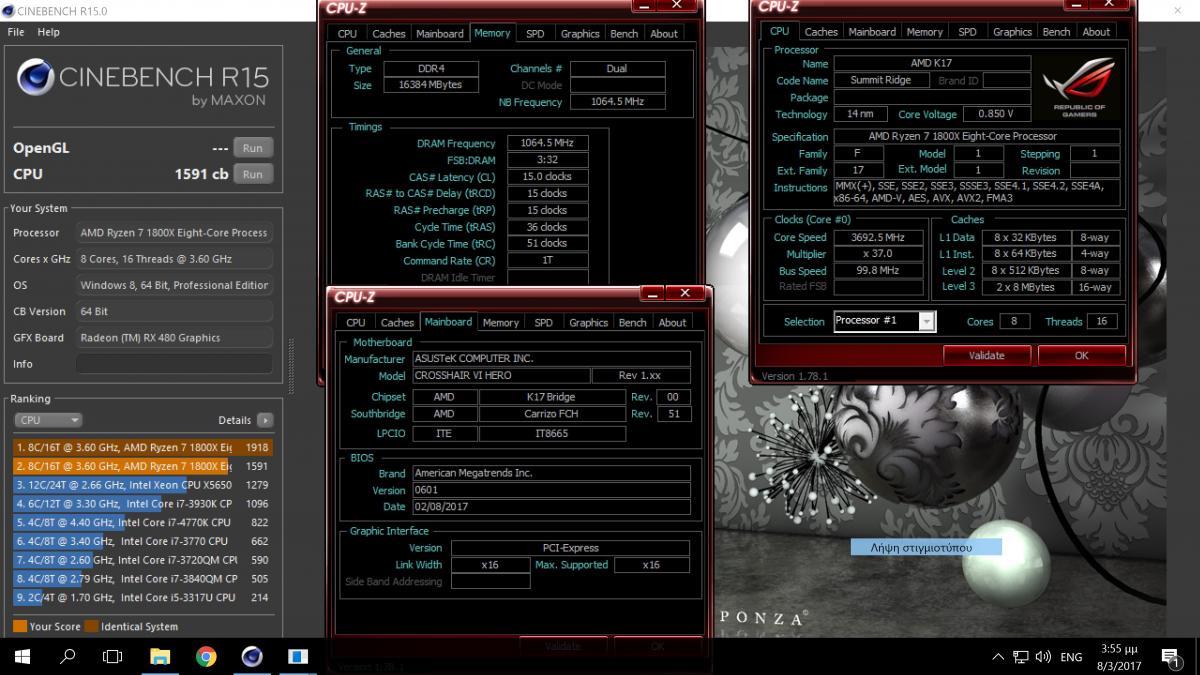
Task: Open Caches tab in CPU-Z Mainboard window
Action: point(397,322)
